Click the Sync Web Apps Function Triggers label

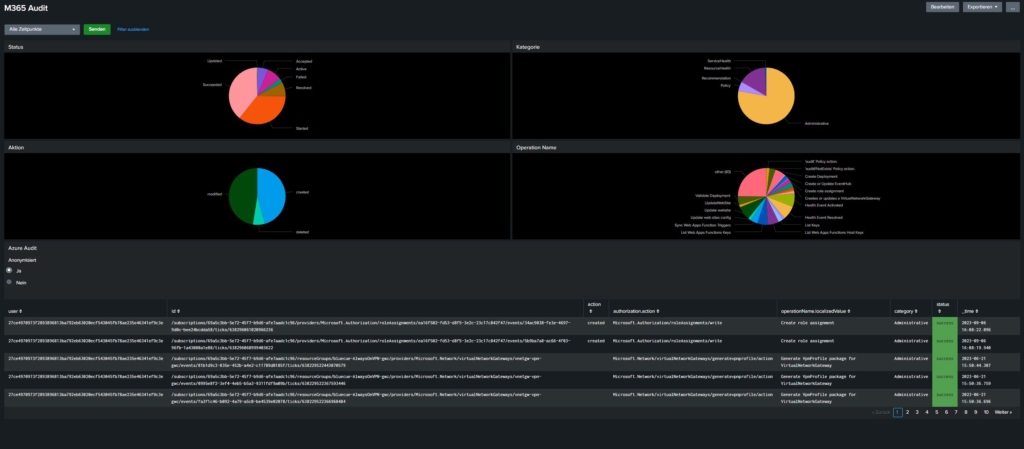[703, 225]
